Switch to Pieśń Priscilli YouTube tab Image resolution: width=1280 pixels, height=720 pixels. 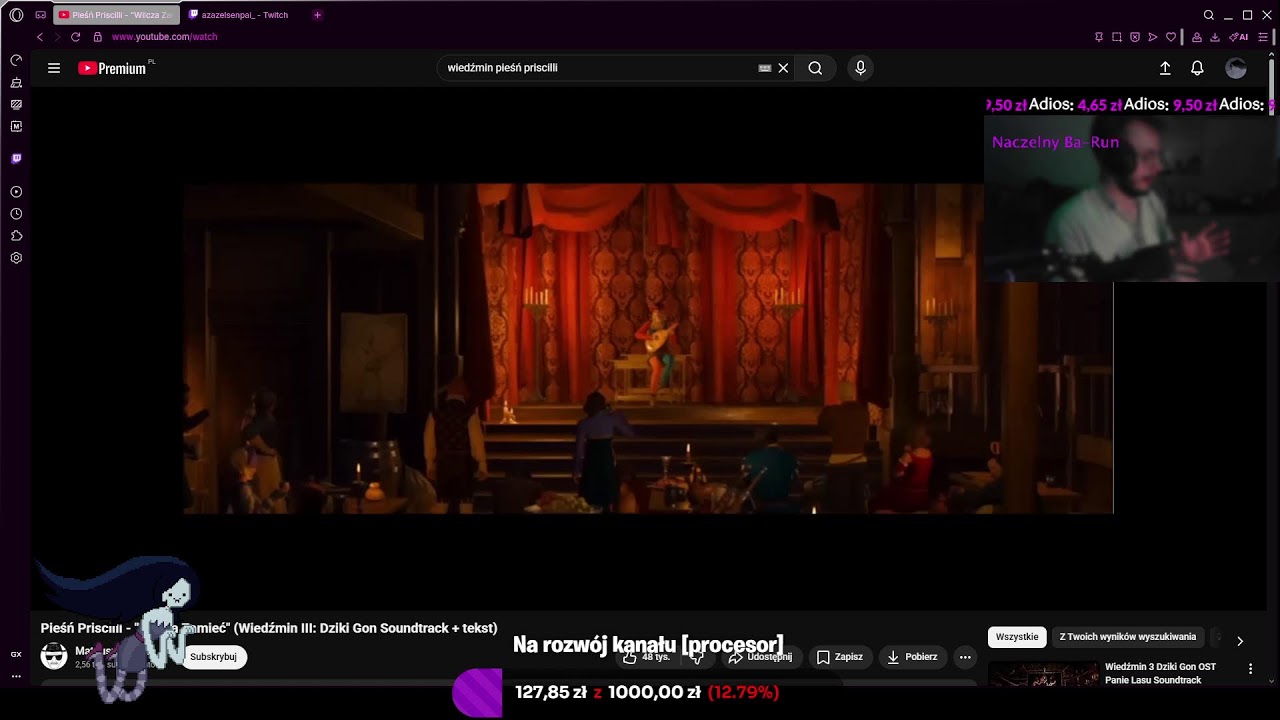116,15
